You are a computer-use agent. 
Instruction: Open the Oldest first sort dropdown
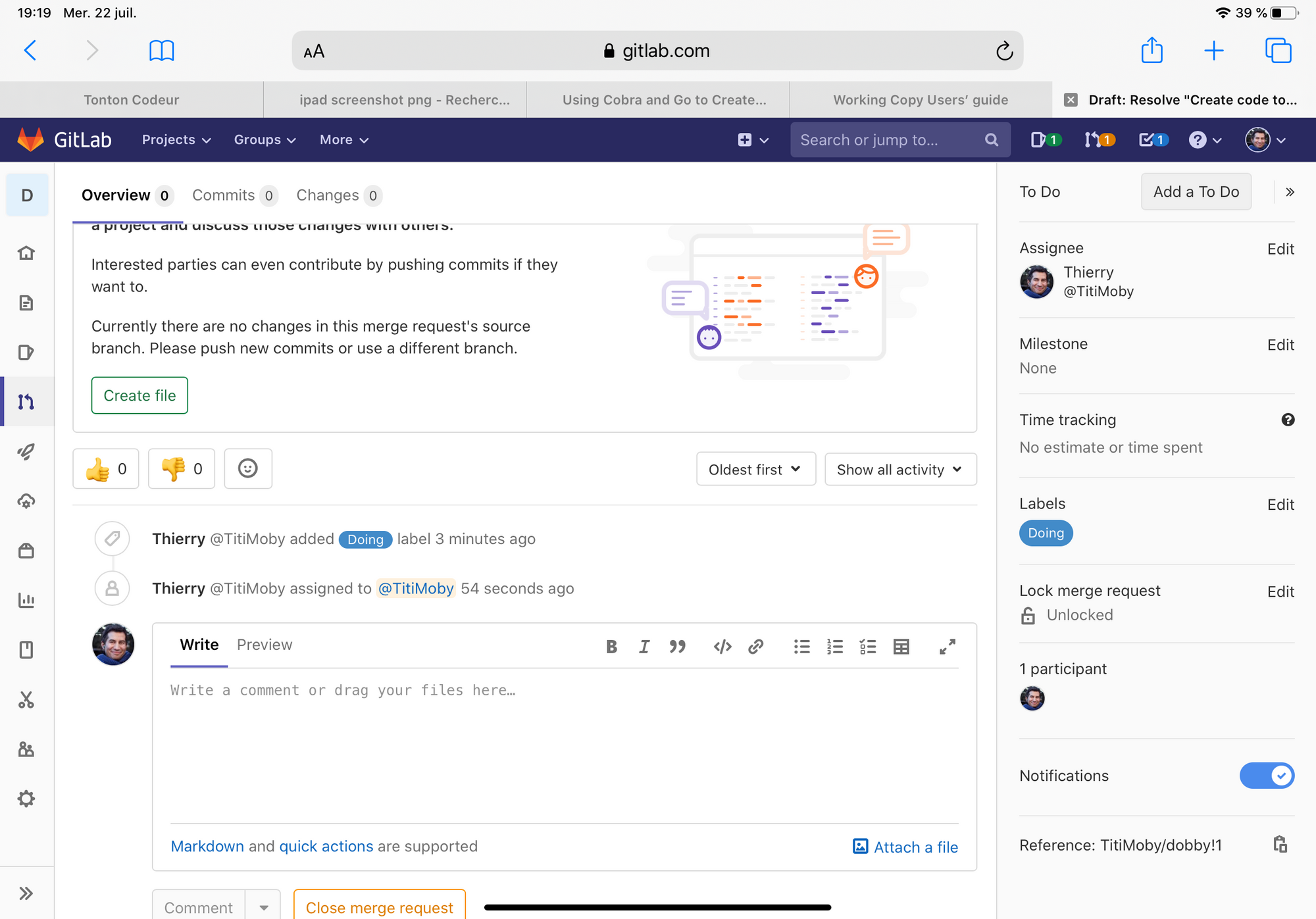coord(755,469)
